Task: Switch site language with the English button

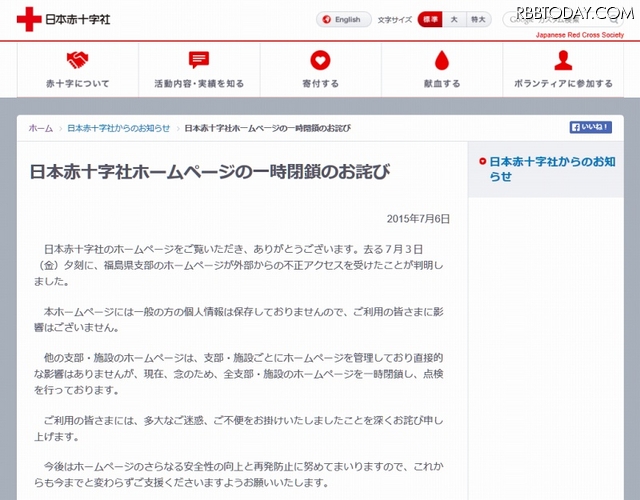Action: tap(344, 19)
